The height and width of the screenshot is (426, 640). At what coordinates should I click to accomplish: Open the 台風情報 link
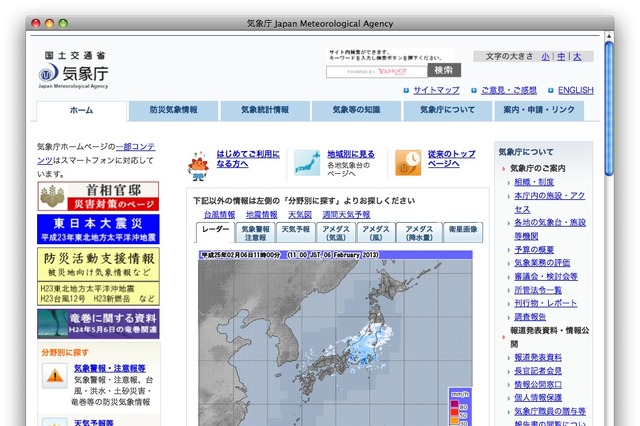[x=220, y=215]
